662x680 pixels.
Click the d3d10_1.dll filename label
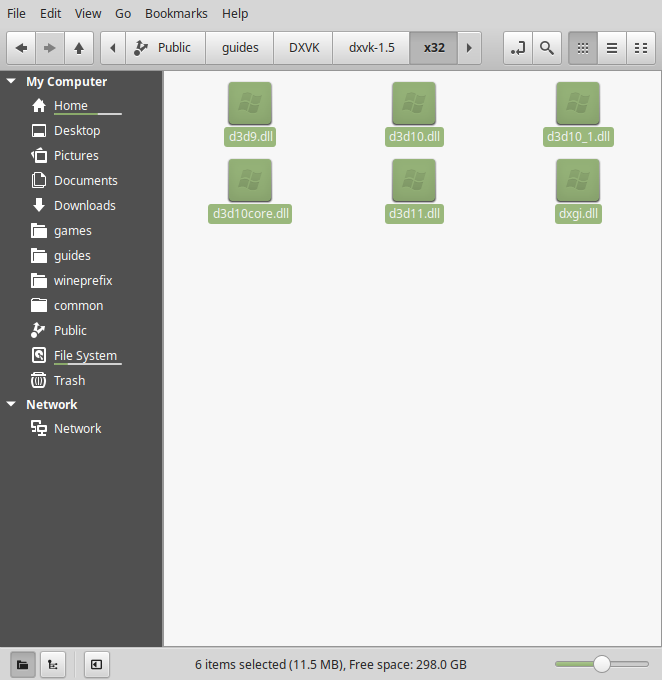(x=578, y=137)
